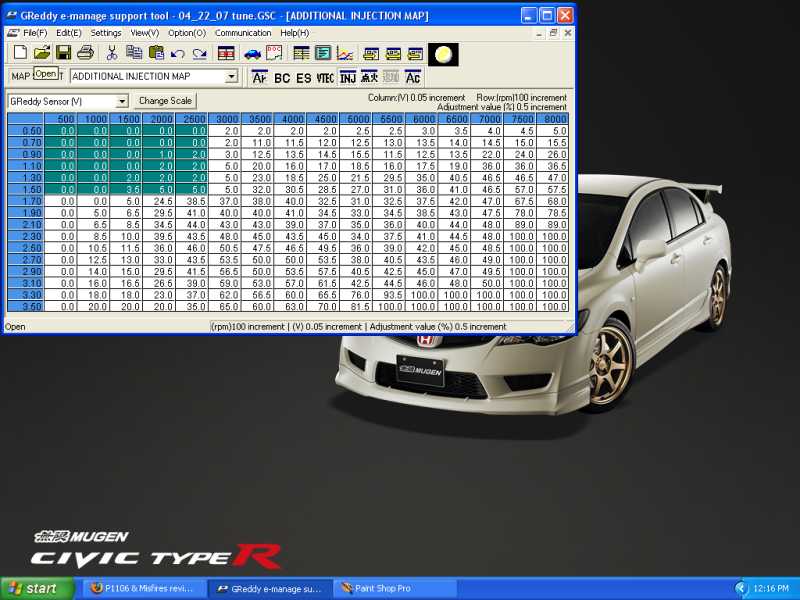Image resolution: width=800 pixels, height=600 pixels.
Task: Toggle the yellow circle indicator button
Action: (443, 53)
